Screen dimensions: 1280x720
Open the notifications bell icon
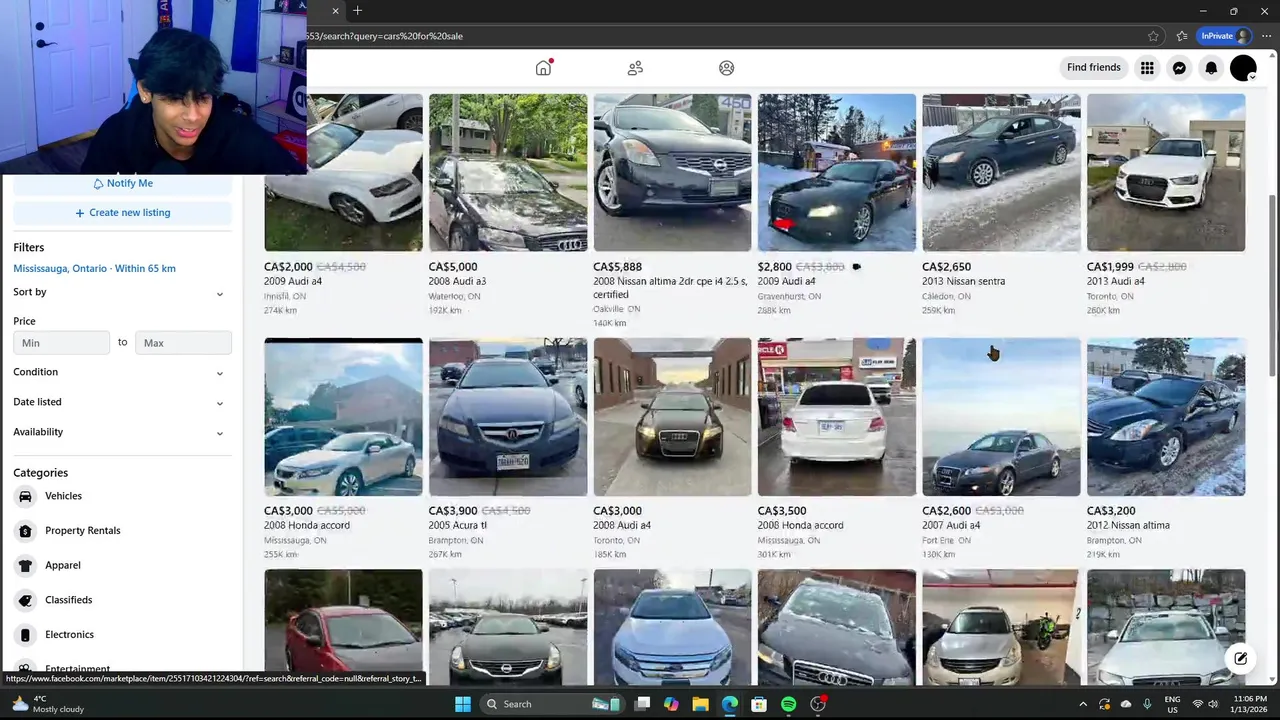coord(1211,68)
